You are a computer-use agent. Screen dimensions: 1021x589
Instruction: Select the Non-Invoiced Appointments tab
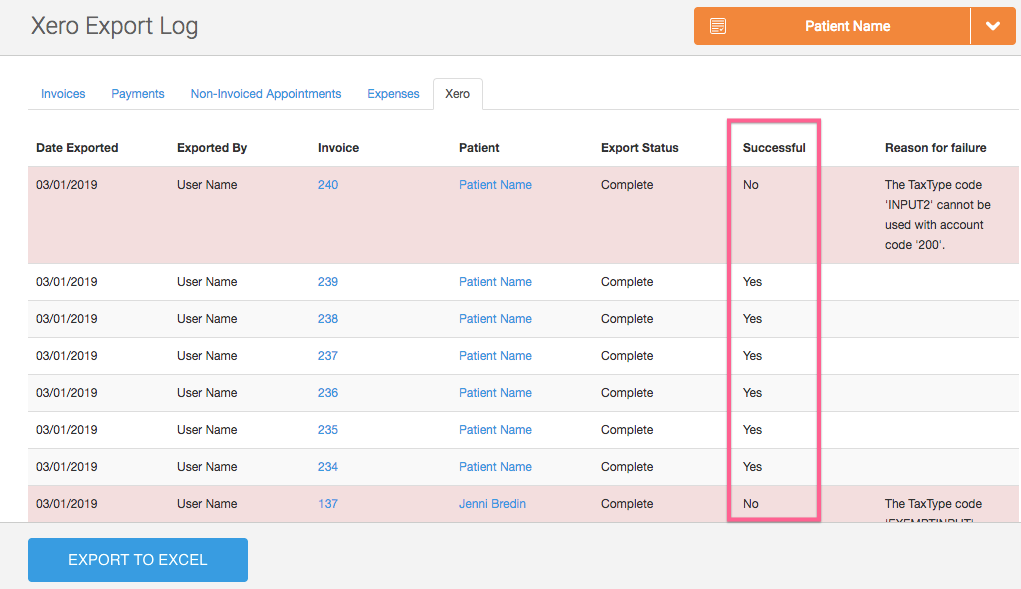point(266,94)
